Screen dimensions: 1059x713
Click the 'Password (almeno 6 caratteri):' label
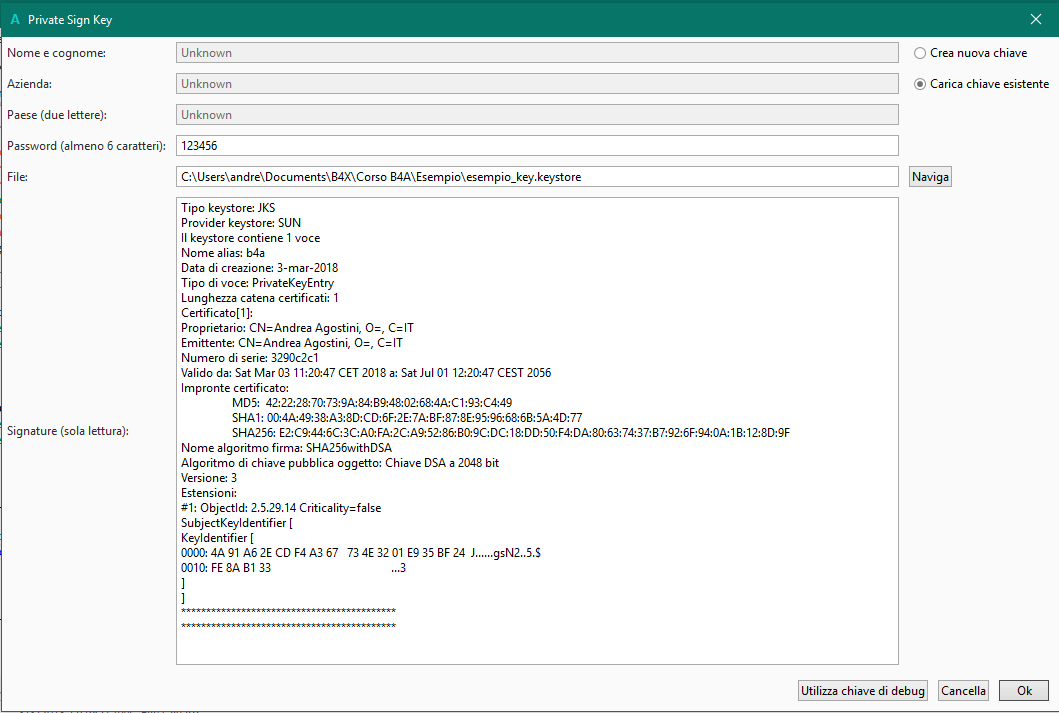pyautogui.click(x=86, y=146)
